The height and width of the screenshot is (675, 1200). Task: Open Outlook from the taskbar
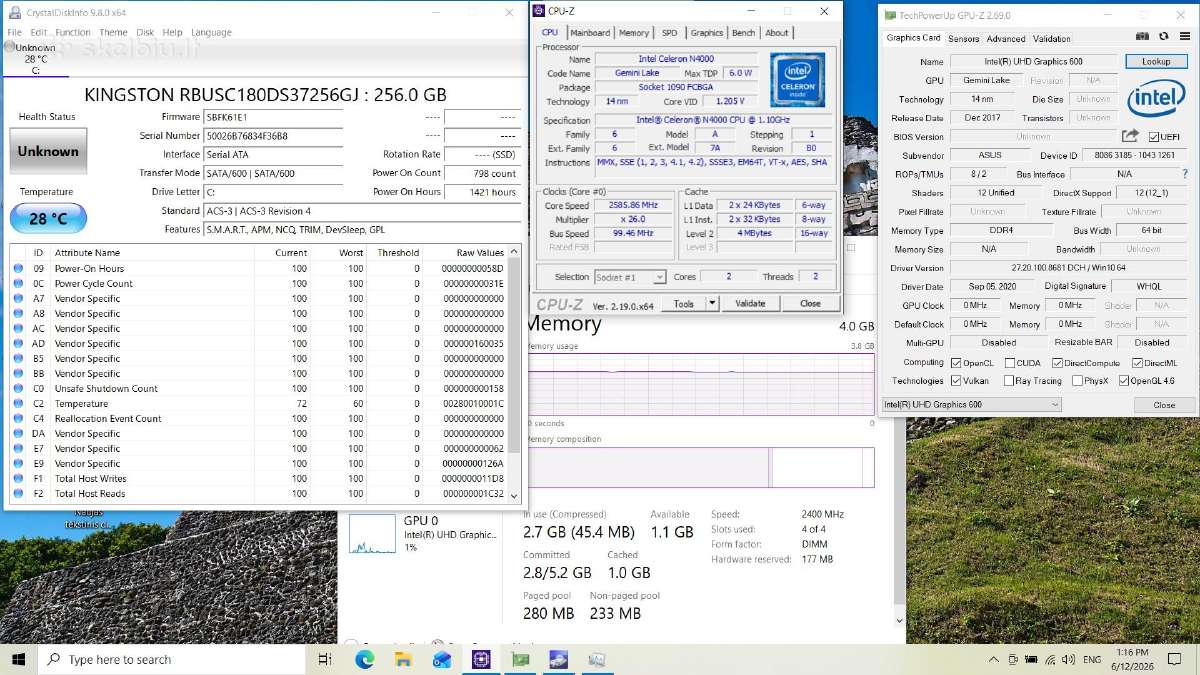coord(442,659)
